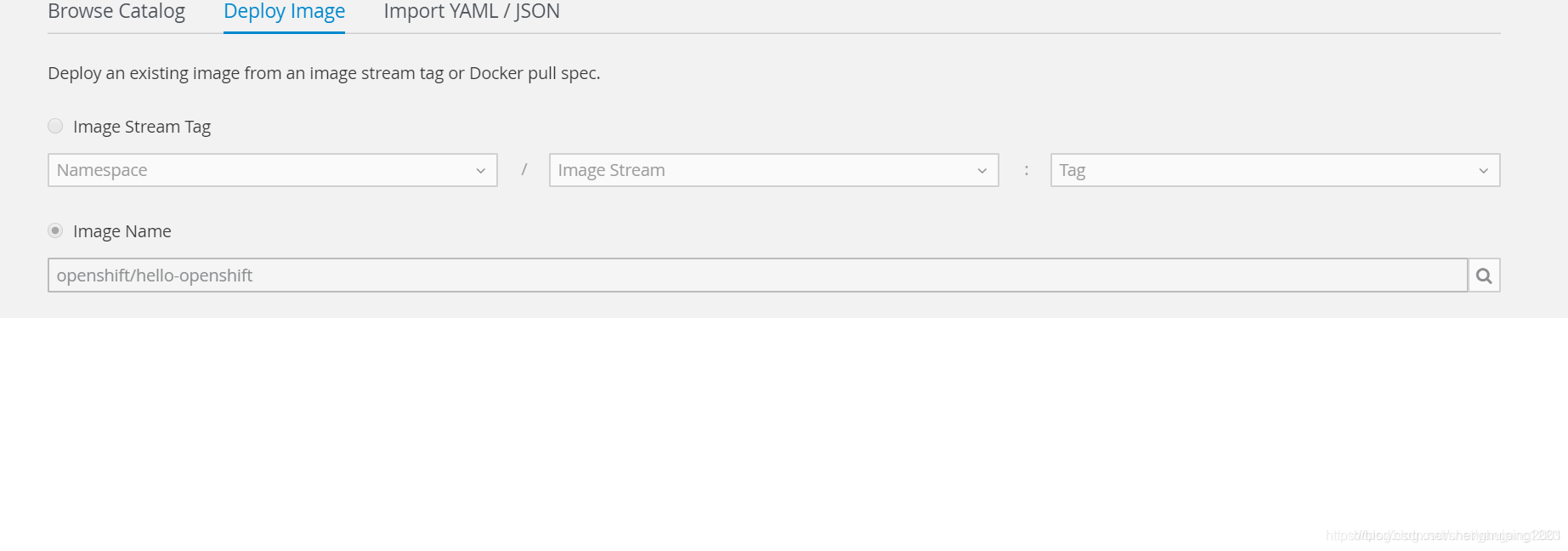Focus the openshift/hello-openshift image name field

(x=758, y=275)
